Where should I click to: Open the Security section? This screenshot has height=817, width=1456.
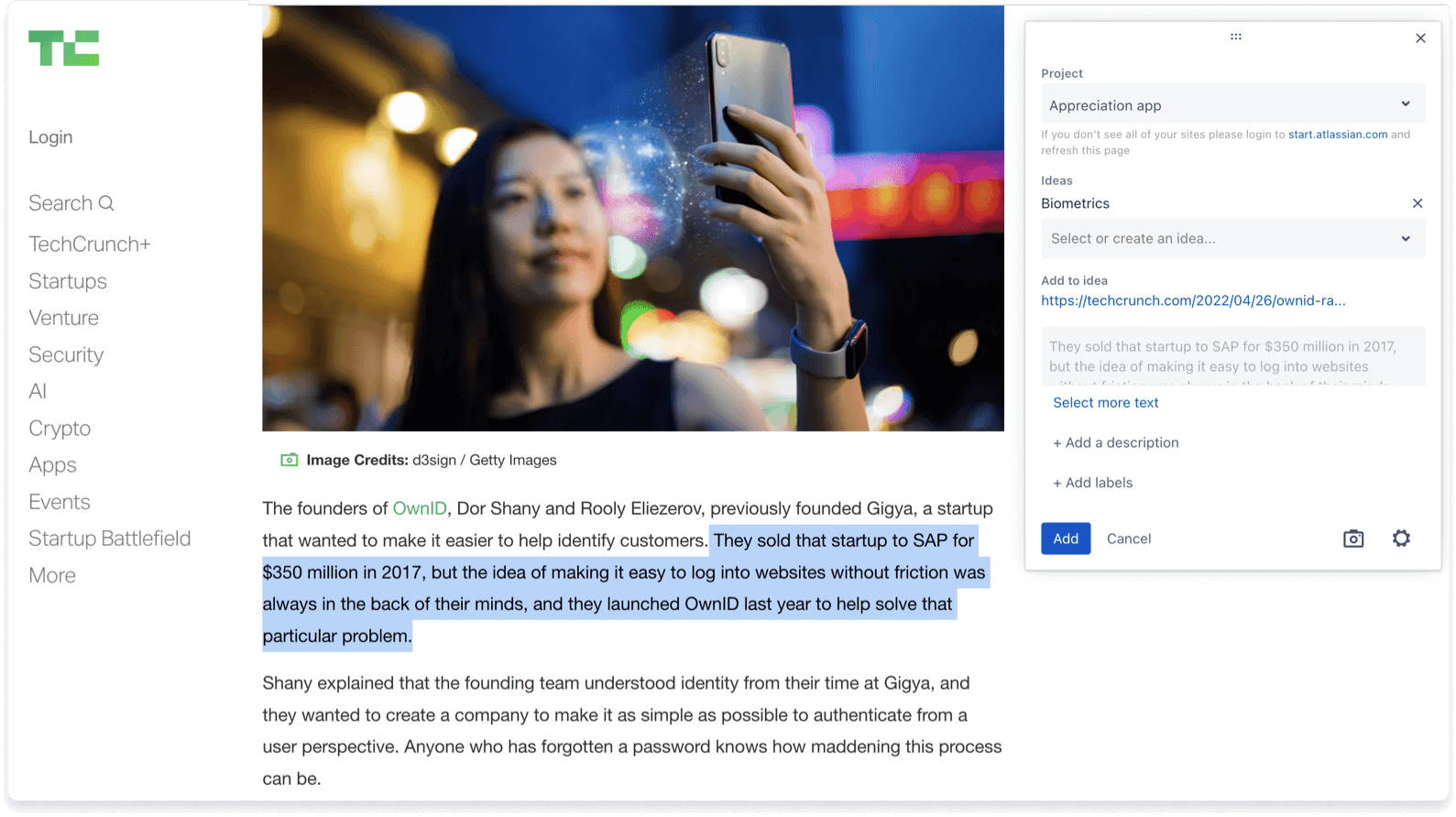[x=66, y=354]
